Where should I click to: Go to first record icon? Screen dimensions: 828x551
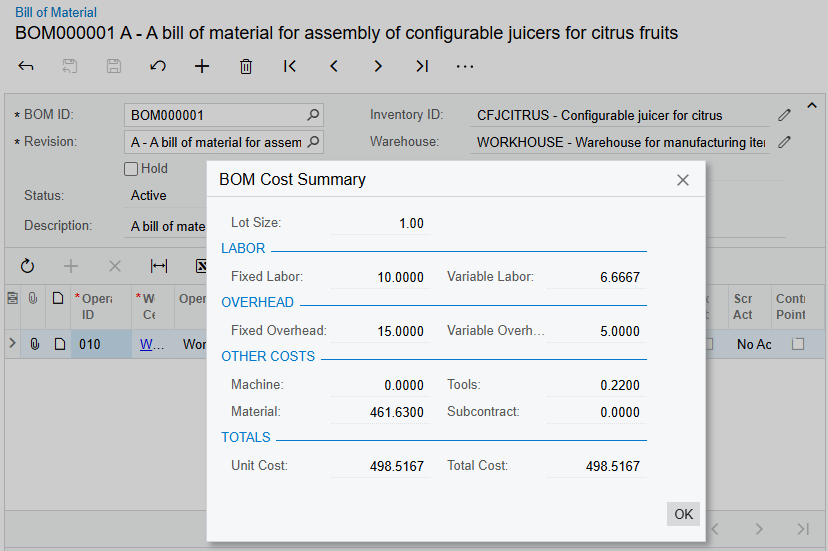click(x=290, y=67)
